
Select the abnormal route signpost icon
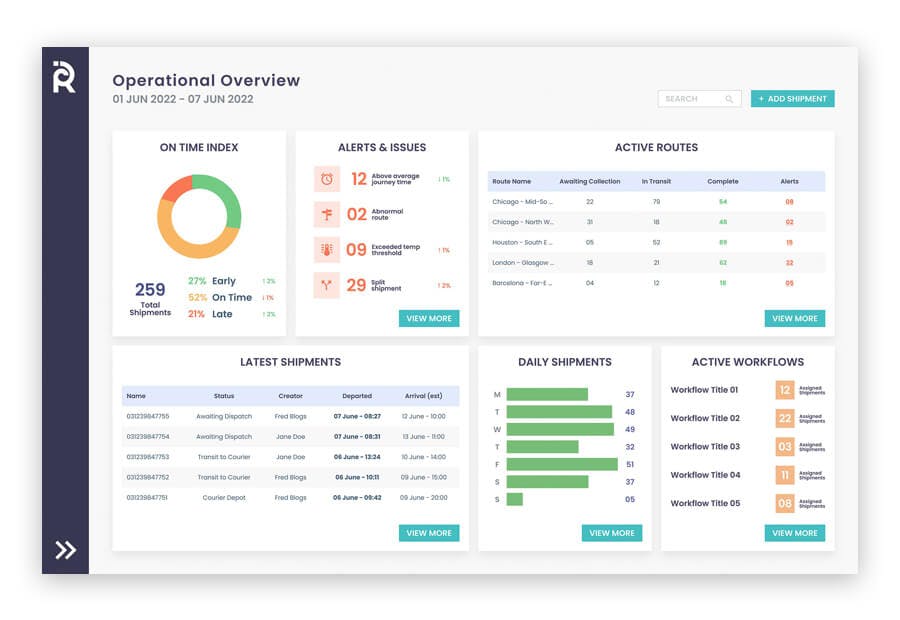pos(327,214)
